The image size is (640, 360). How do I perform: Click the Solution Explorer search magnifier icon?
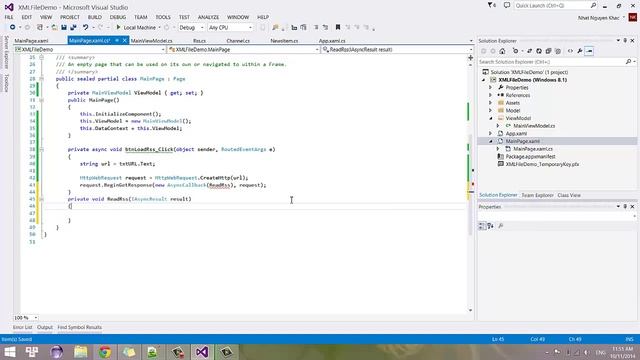click(x=628, y=62)
